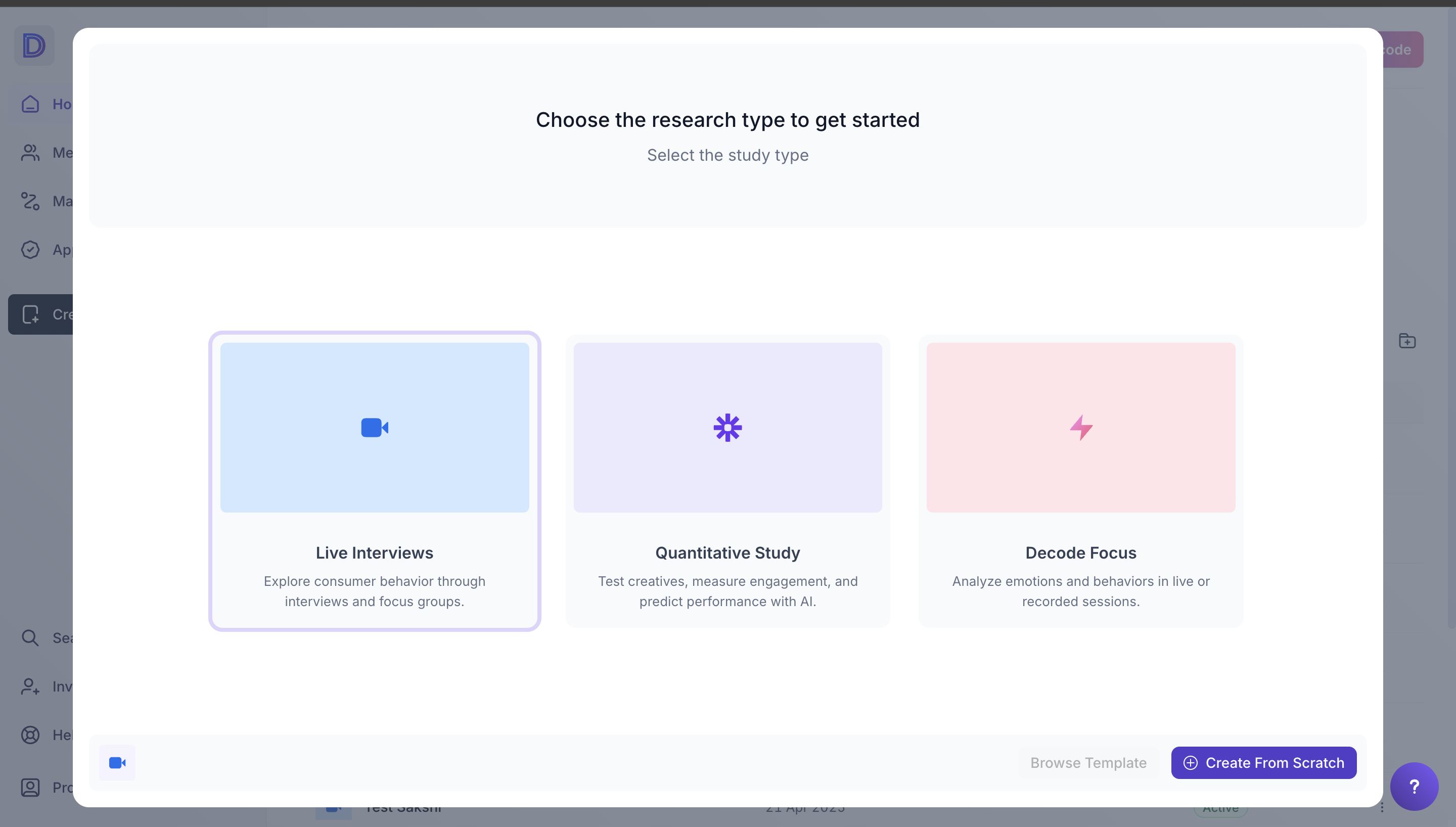This screenshot has height=827, width=1456.
Task: Open the route path icon in sidebar
Action: [x=30, y=201]
